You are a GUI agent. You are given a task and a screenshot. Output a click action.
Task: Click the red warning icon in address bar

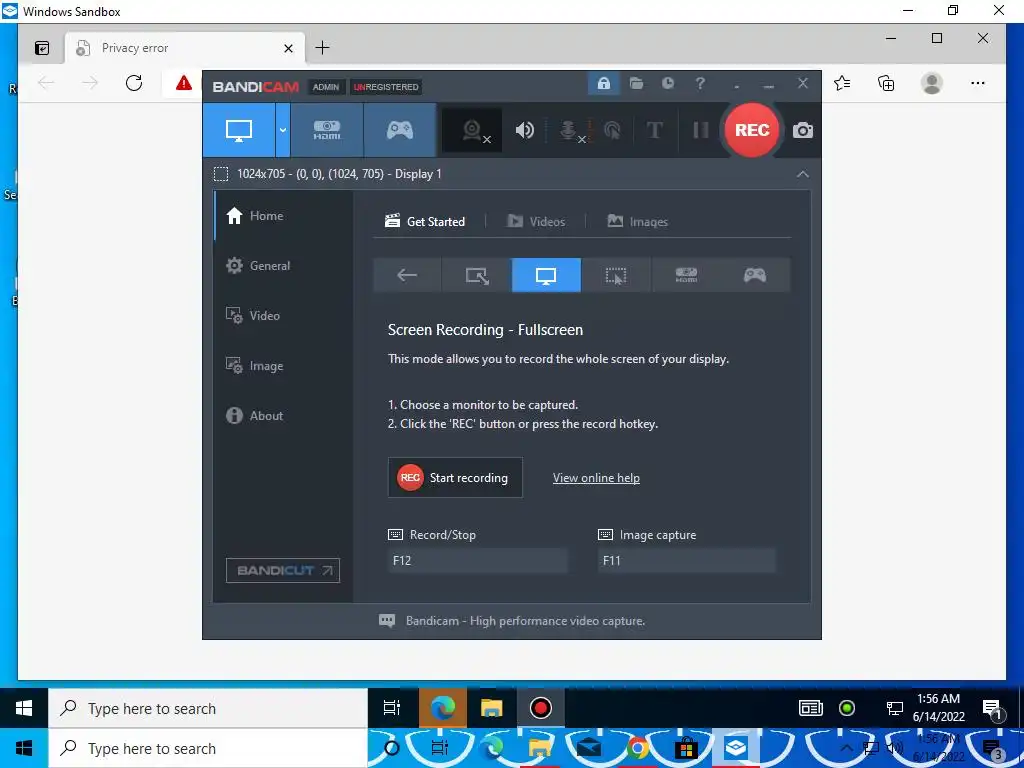184,83
